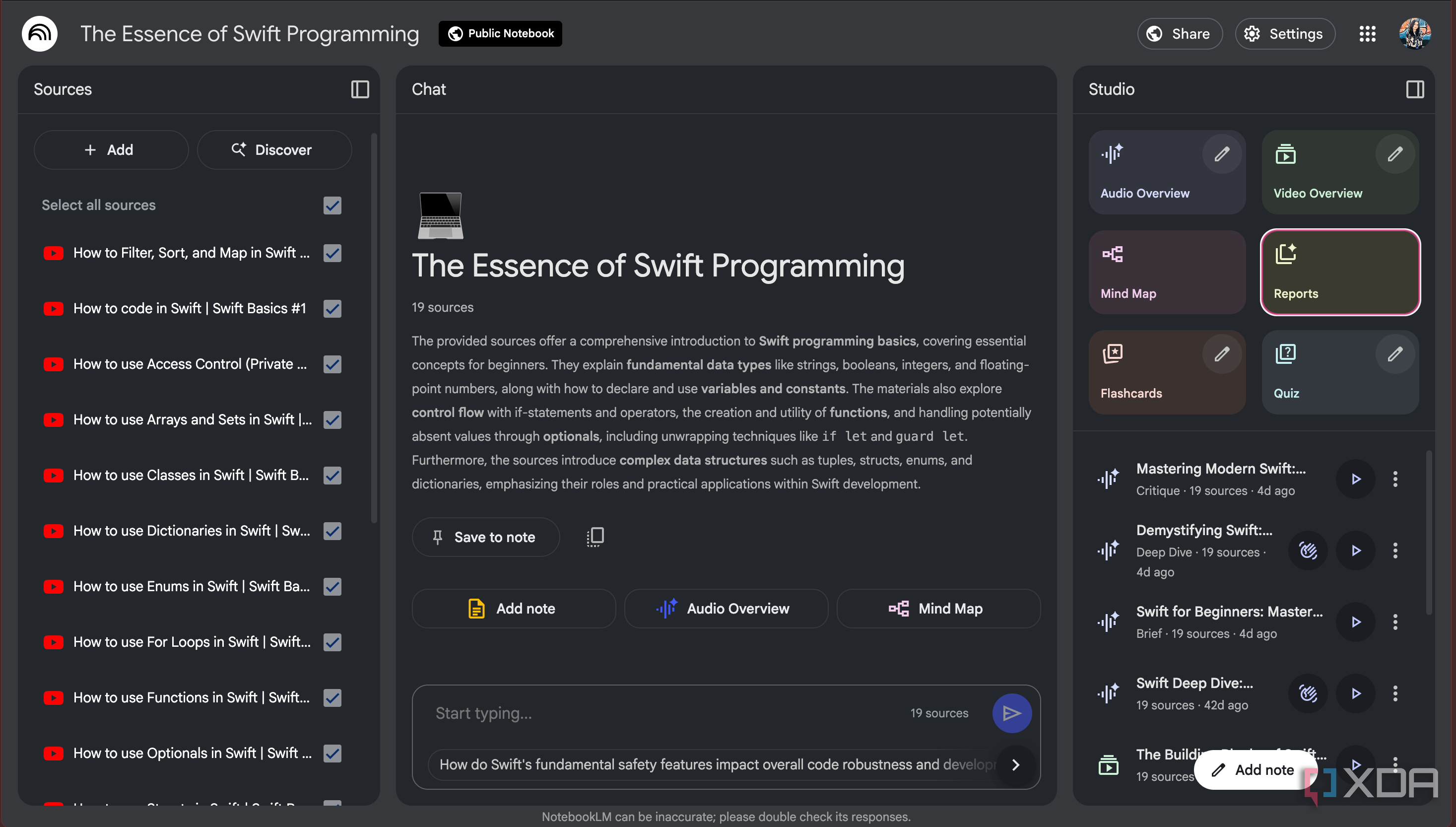Open more options for Swift for Beginners
1456x827 pixels.
pos(1394,622)
